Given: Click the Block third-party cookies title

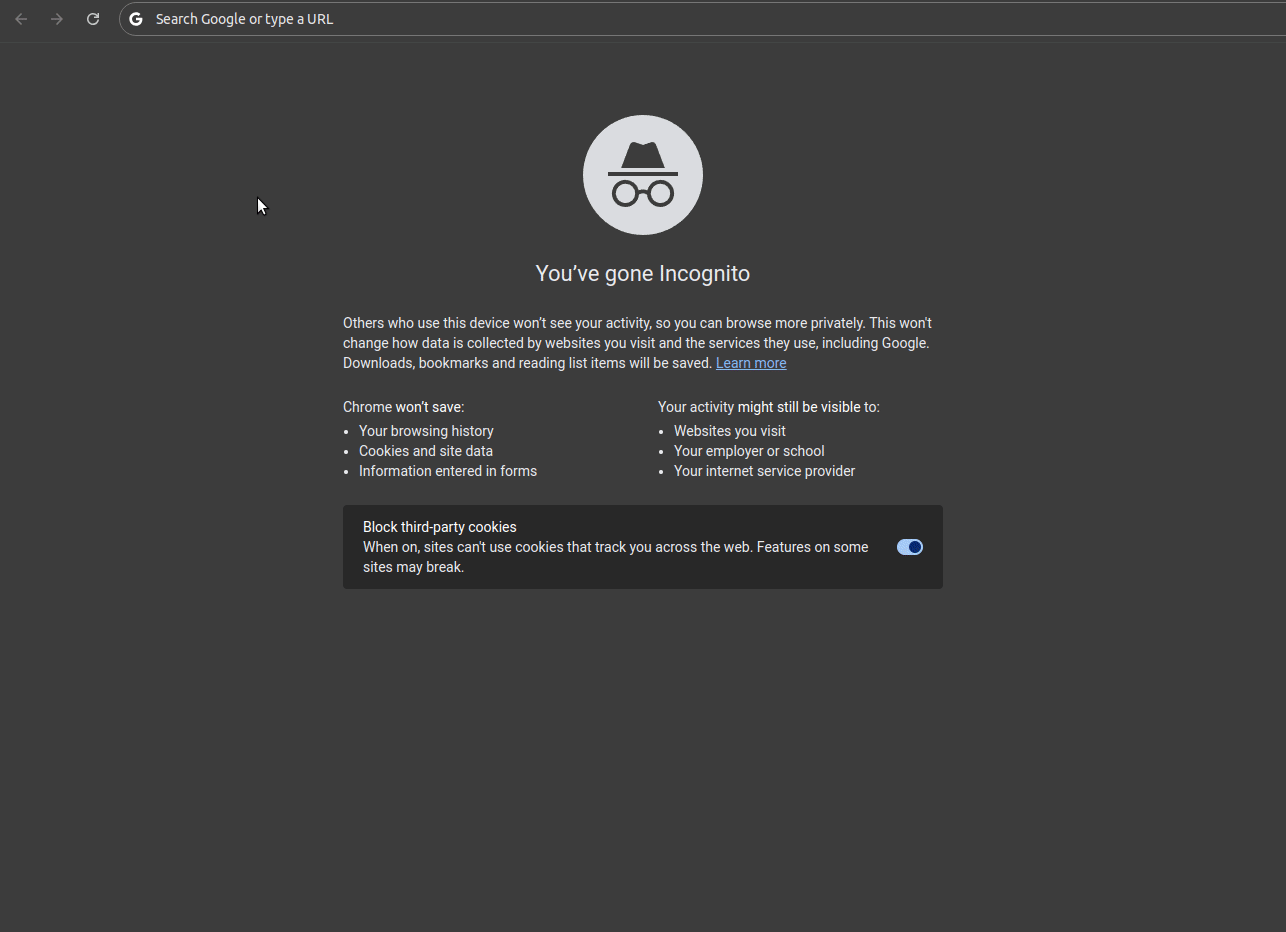Looking at the screenshot, I should [440, 527].
